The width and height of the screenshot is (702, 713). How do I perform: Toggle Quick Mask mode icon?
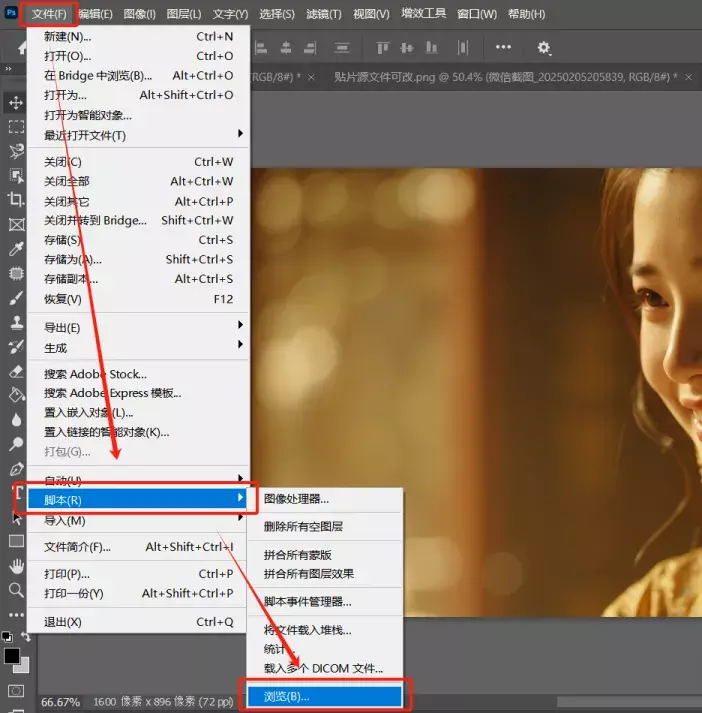[16, 691]
